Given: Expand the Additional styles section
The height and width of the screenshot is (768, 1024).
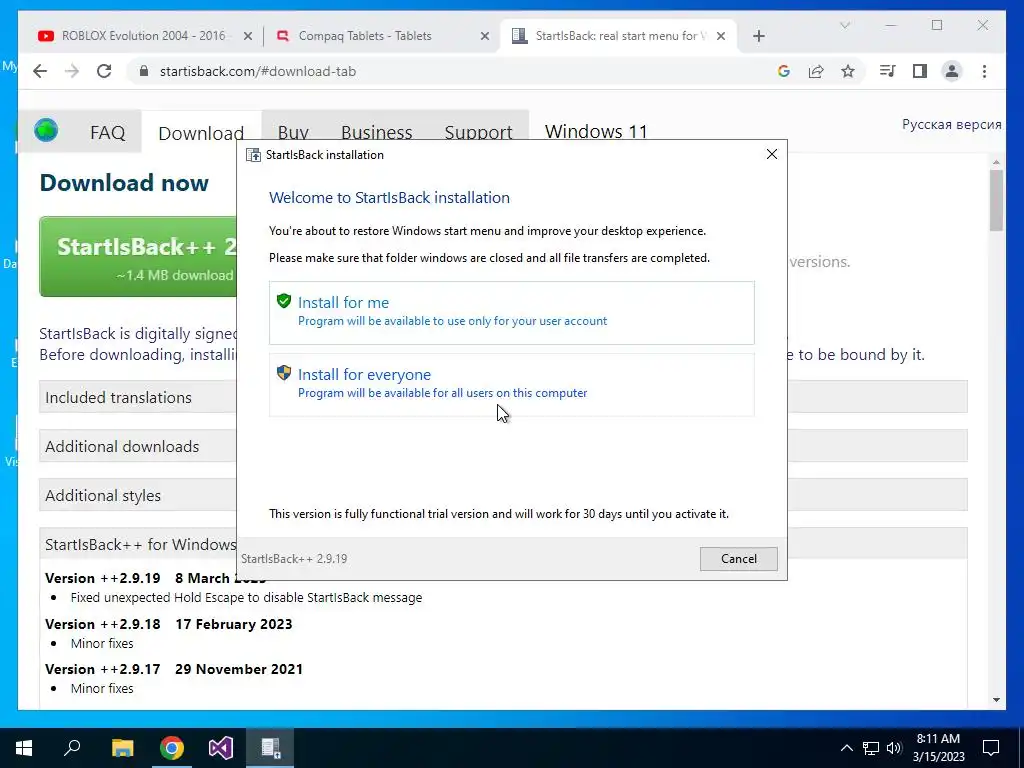Looking at the screenshot, I should (x=138, y=495).
